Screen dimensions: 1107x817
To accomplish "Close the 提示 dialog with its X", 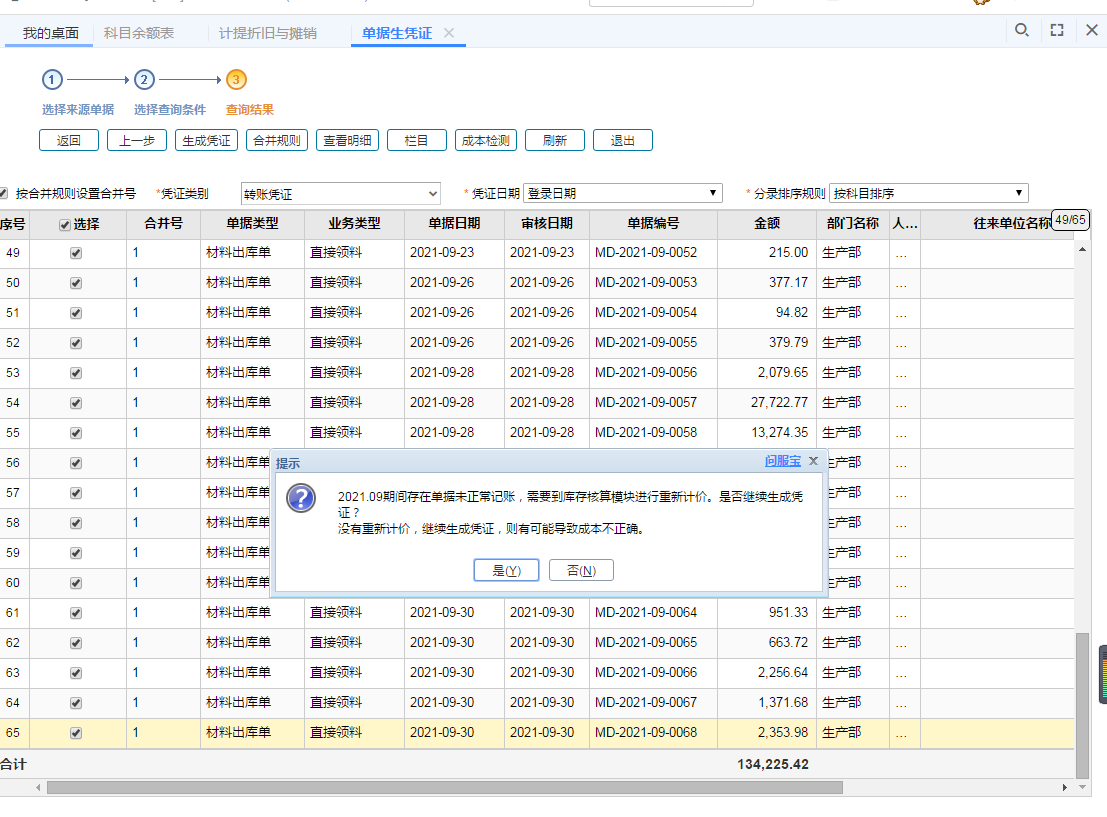I will tap(813, 461).
